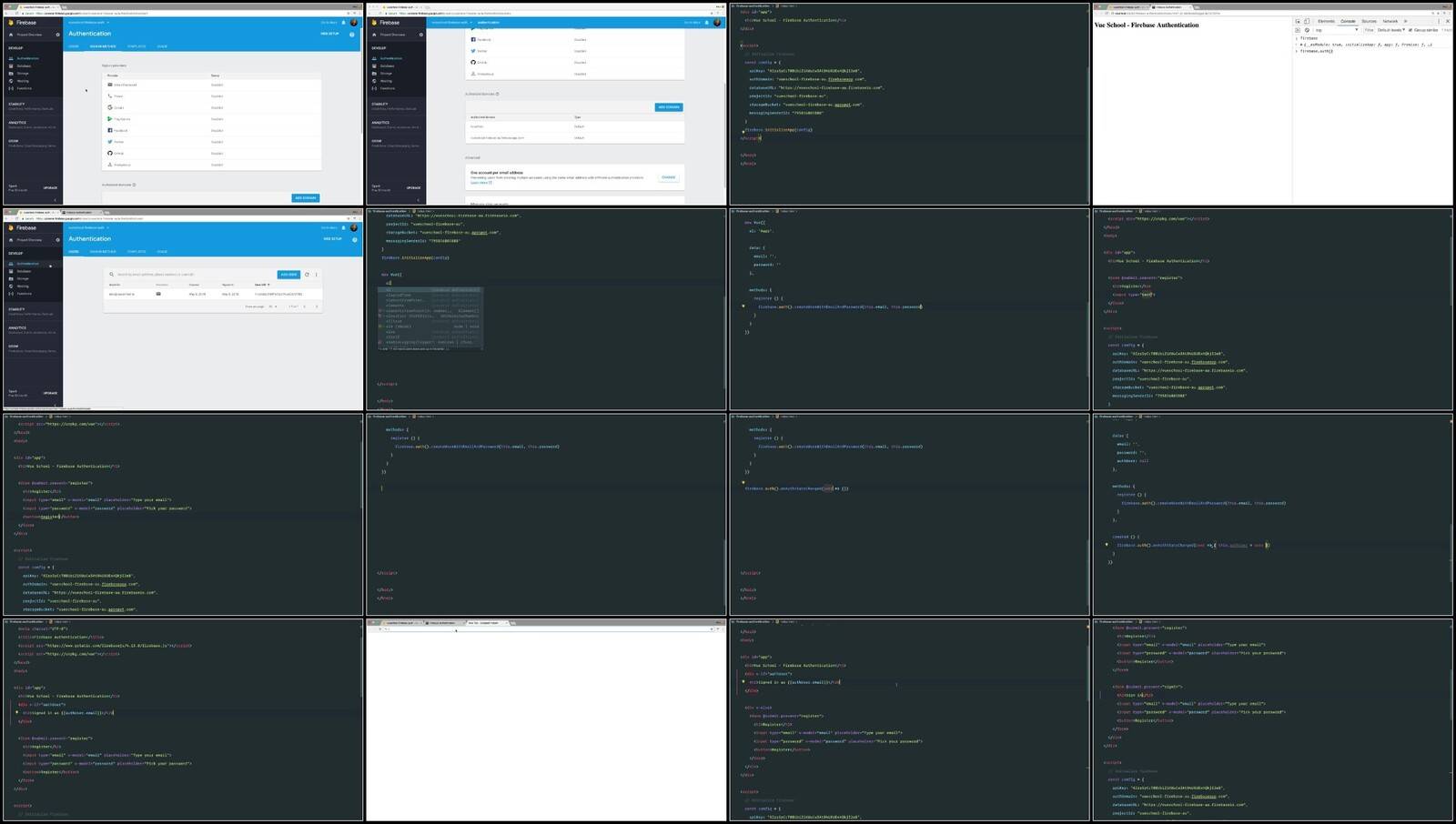Viewport: 1456px width, 824px height.
Task: Click the Hosting sidebar icon in the Users list frame
Action: [11, 286]
